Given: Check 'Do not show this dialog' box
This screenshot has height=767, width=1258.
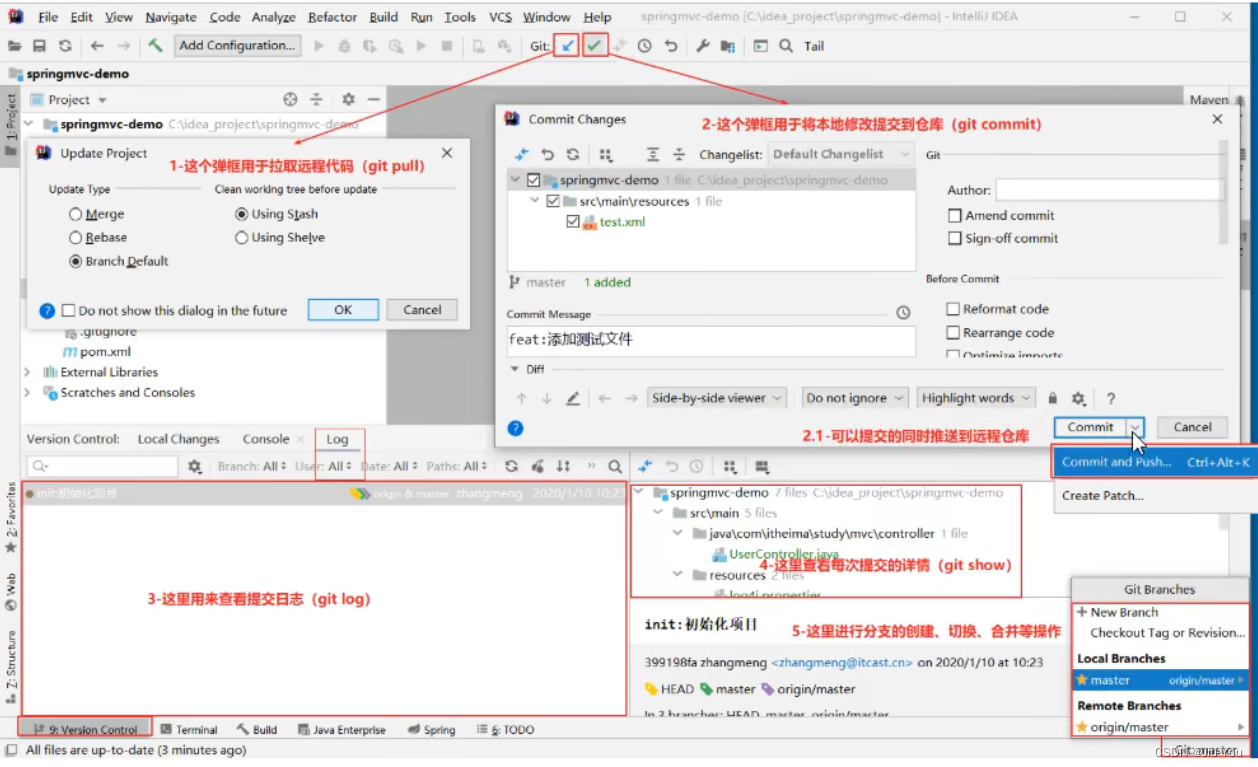Looking at the screenshot, I should click(69, 310).
